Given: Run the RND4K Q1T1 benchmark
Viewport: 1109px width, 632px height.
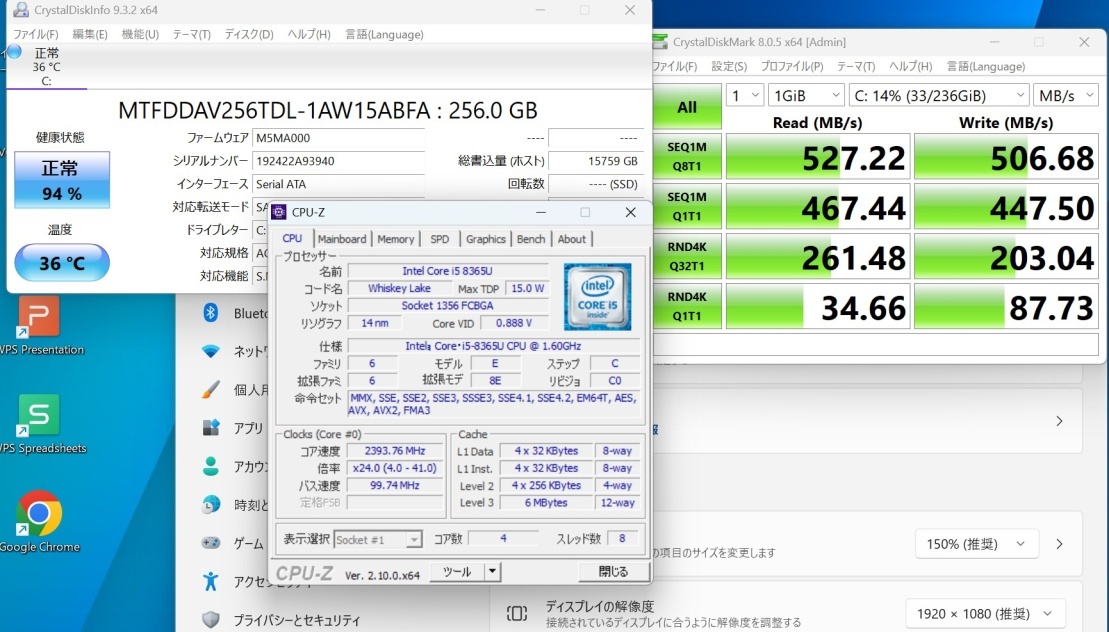Looking at the screenshot, I should (x=687, y=306).
